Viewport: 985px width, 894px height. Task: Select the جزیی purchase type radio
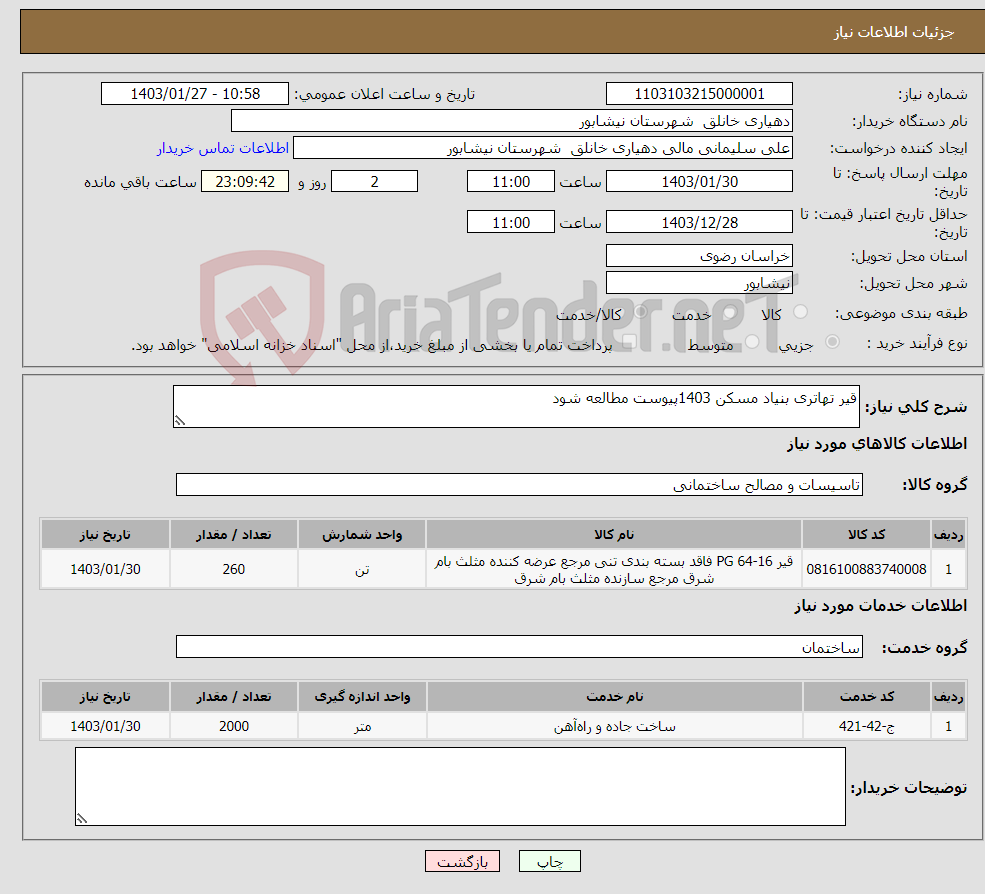pos(832,342)
